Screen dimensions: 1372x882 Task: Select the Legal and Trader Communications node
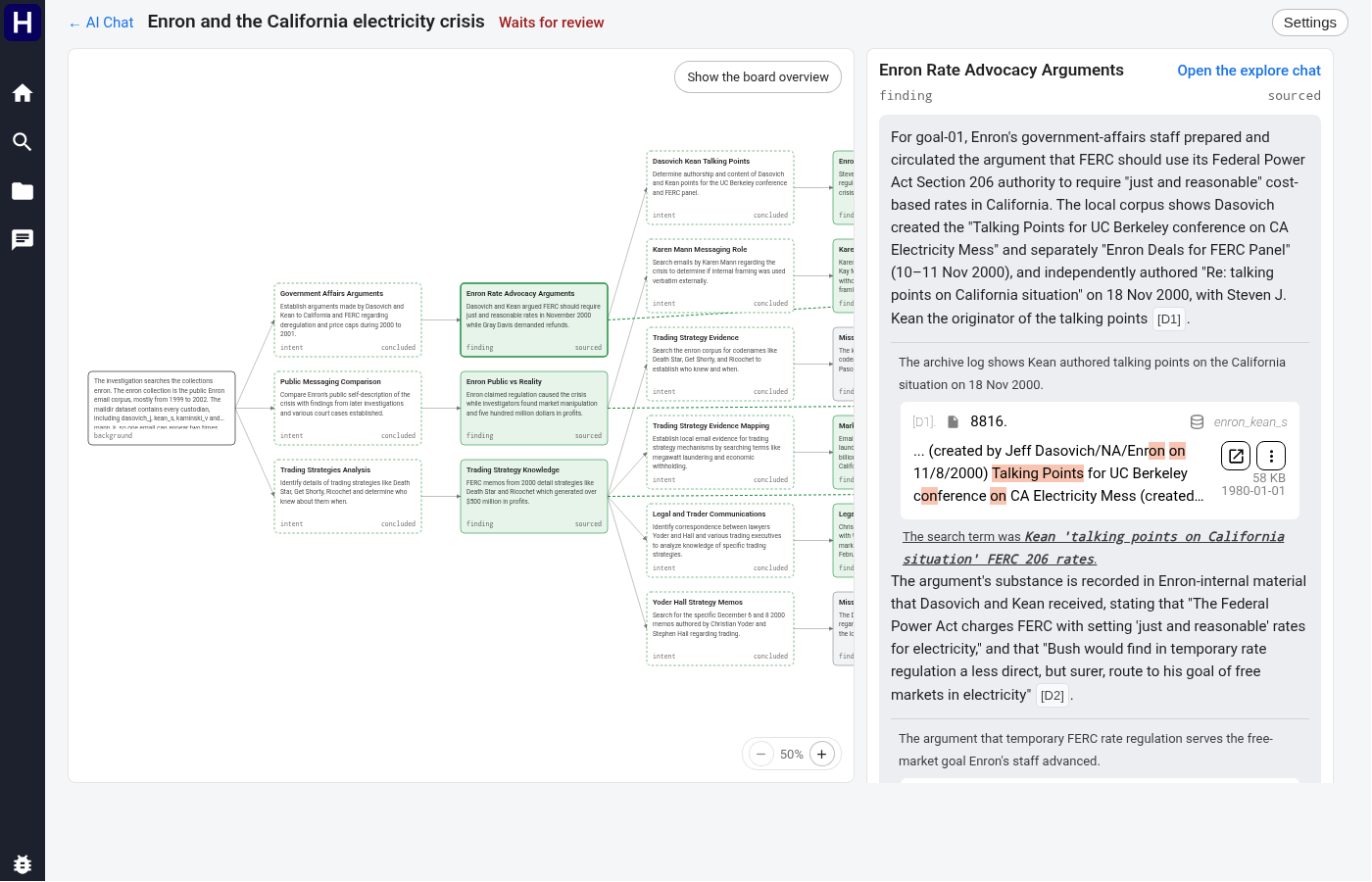tap(720, 541)
